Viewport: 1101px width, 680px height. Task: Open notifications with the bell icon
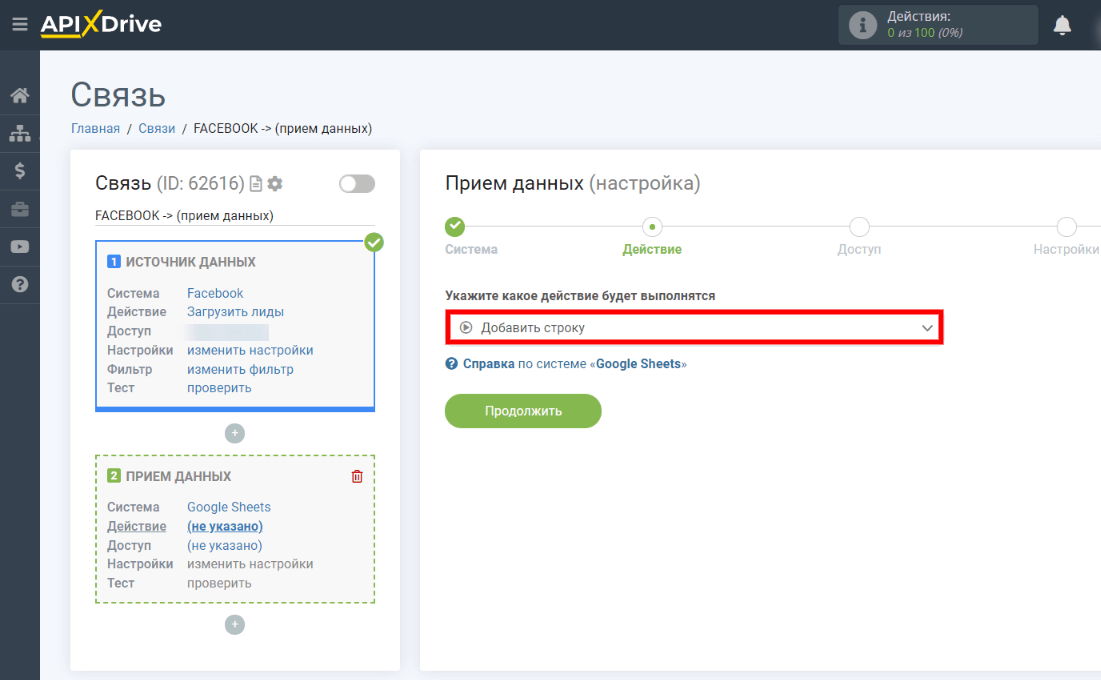[1062, 24]
